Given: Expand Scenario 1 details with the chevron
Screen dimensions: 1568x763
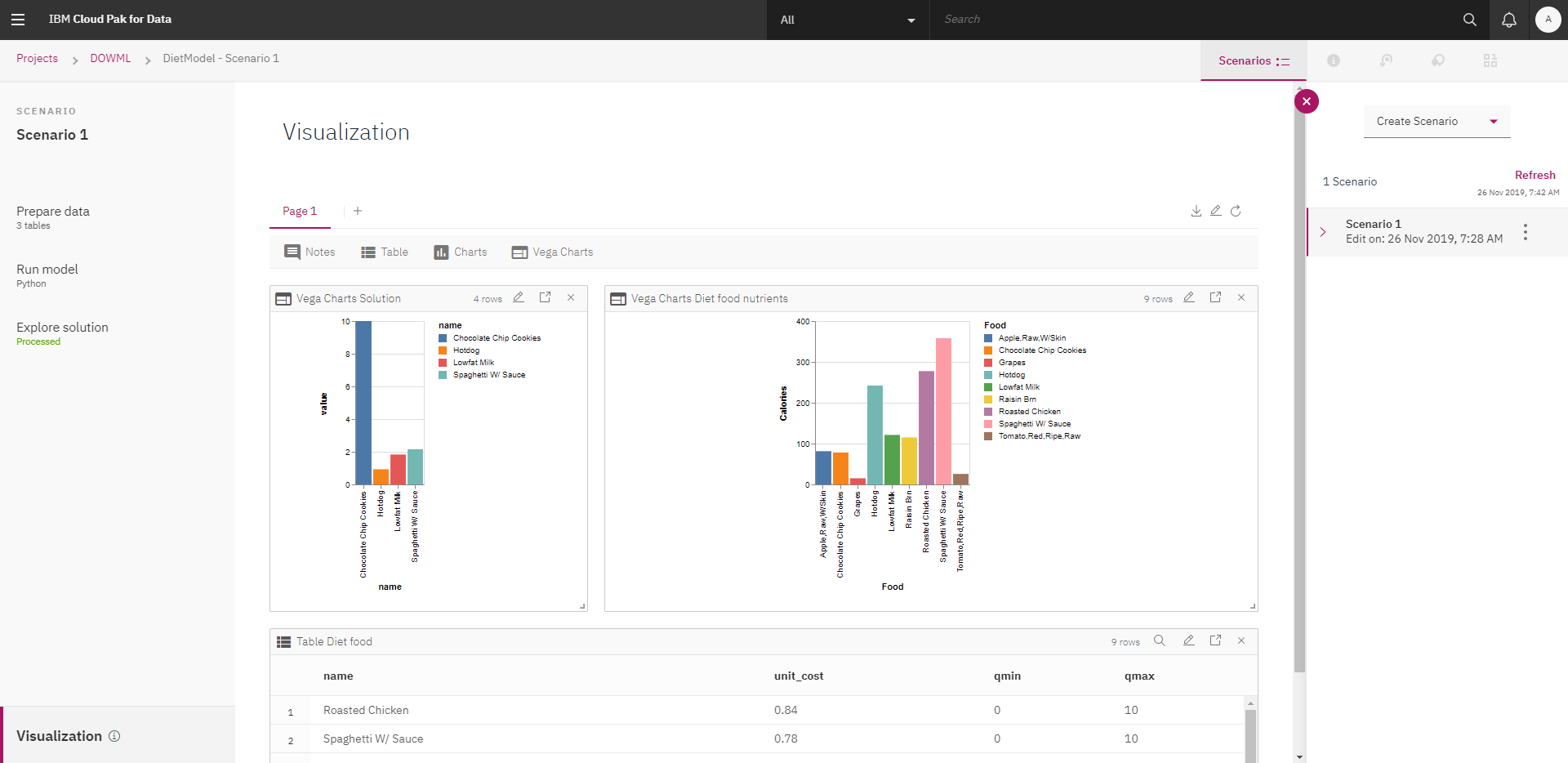Looking at the screenshot, I should (x=1322, y=232).
